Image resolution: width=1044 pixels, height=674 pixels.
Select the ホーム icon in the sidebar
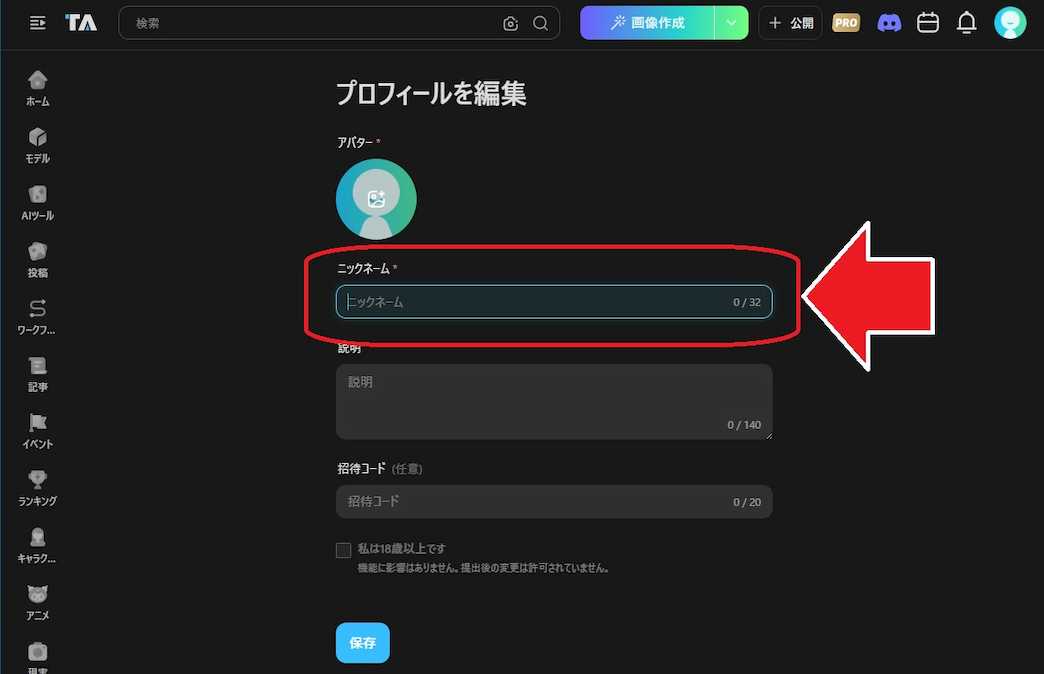(37, 80)
